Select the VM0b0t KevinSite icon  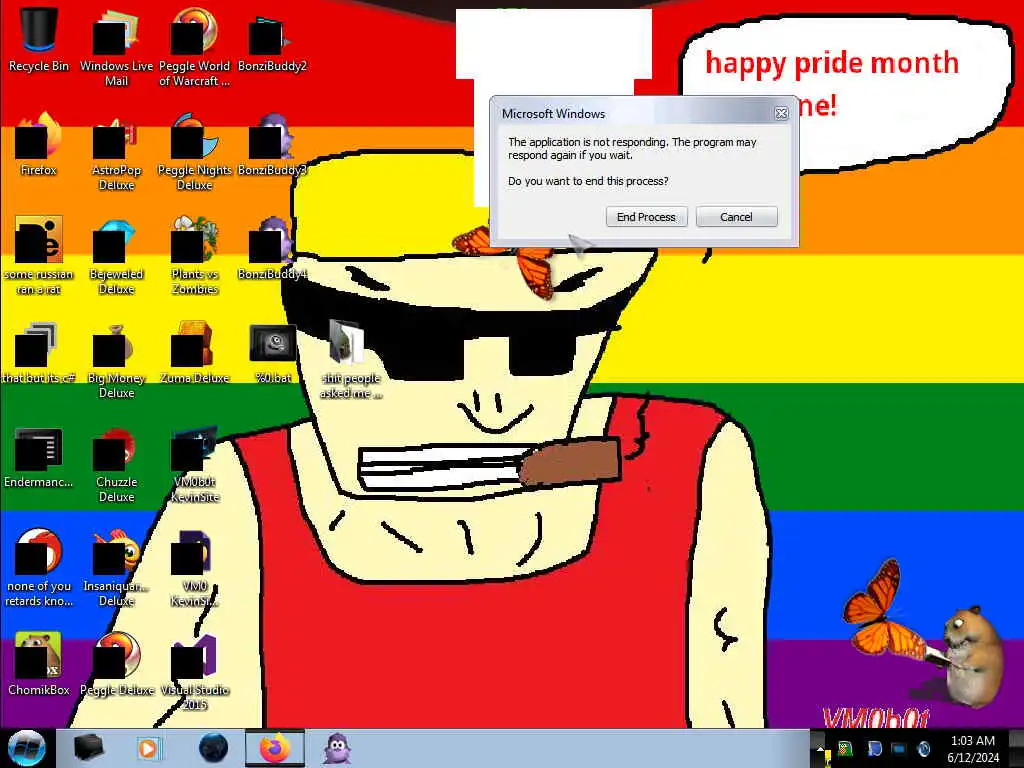coord(195,464)
